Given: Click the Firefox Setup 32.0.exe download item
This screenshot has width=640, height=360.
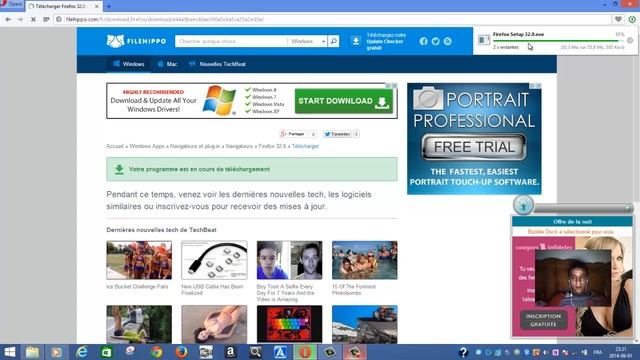Looking at the screenshot, I should [x=555, y=40].
